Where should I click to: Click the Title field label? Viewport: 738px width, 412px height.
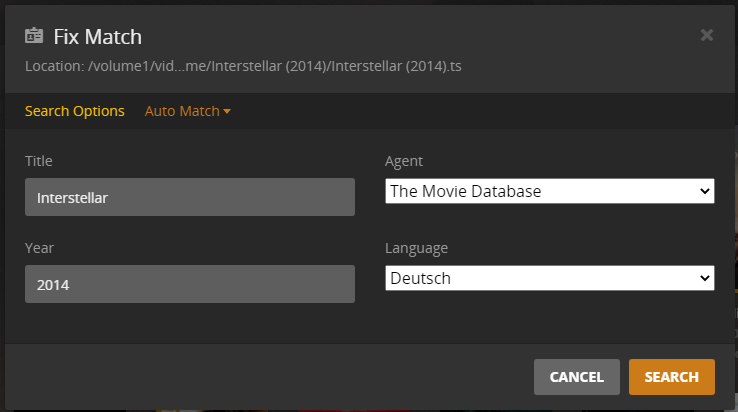39,160
